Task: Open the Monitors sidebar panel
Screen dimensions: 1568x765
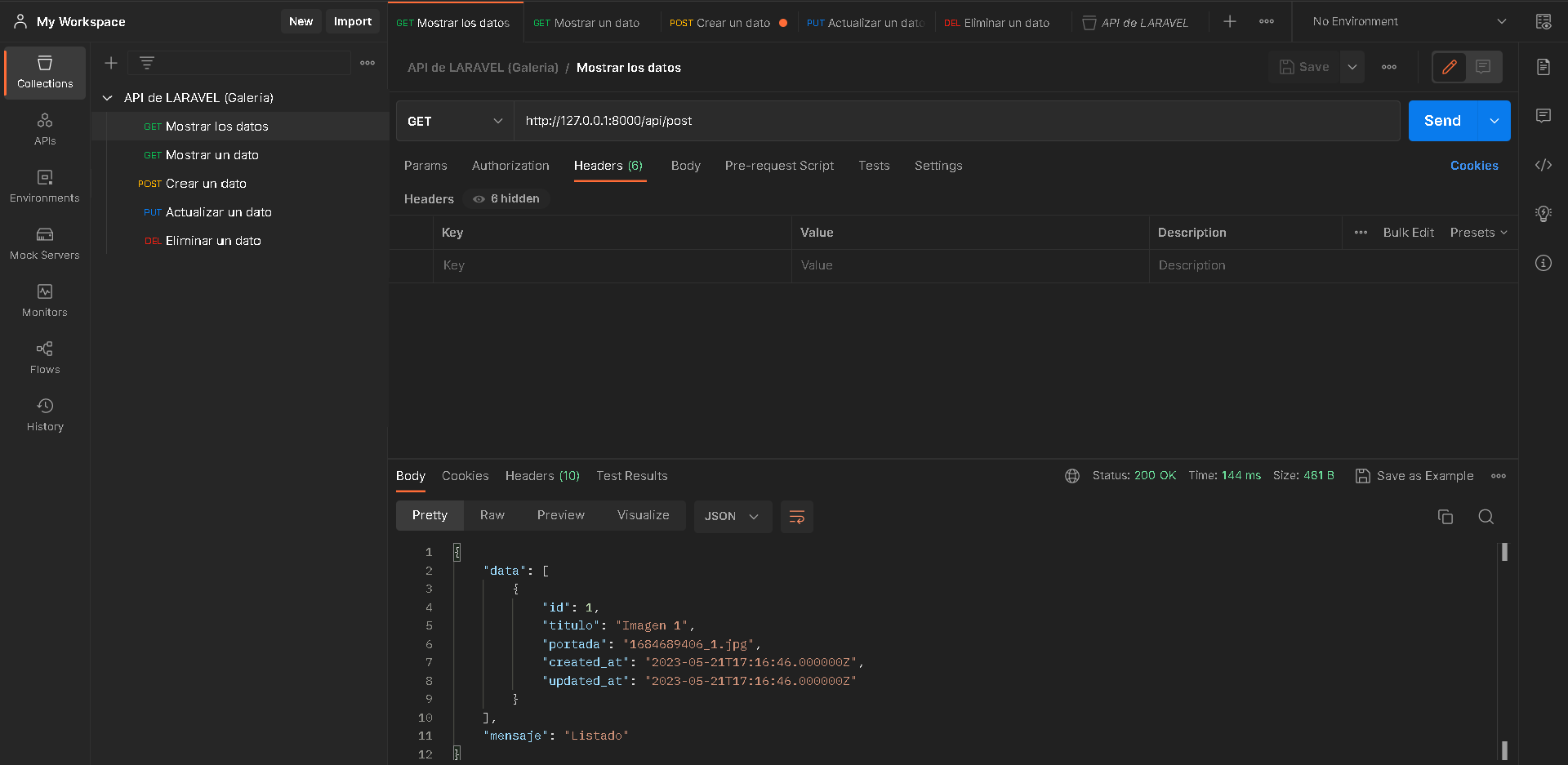Action: click(x=45, y=301)
